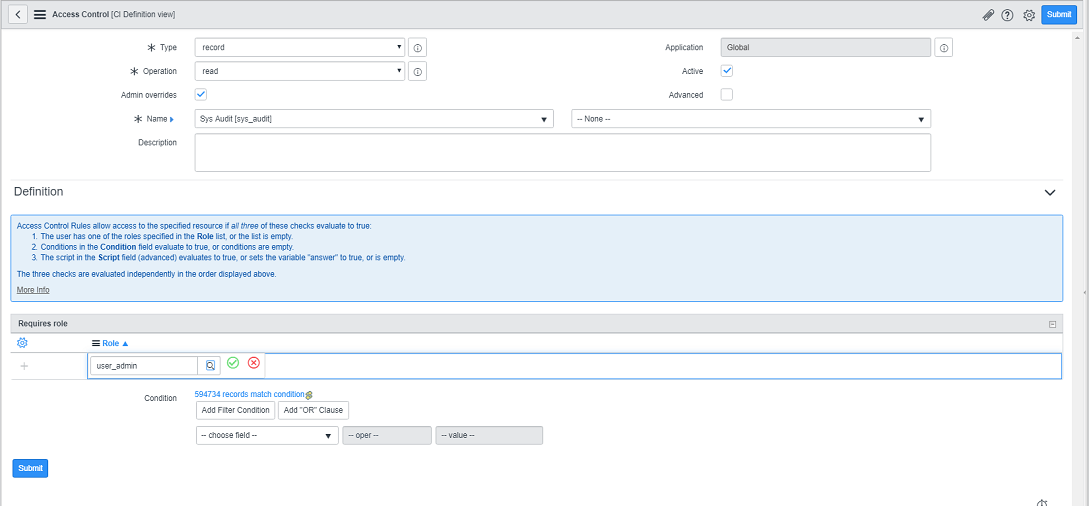Enable the Advanced checkbox
Image resolution: width=1089 pixels, height=506 pixels.
727,95
